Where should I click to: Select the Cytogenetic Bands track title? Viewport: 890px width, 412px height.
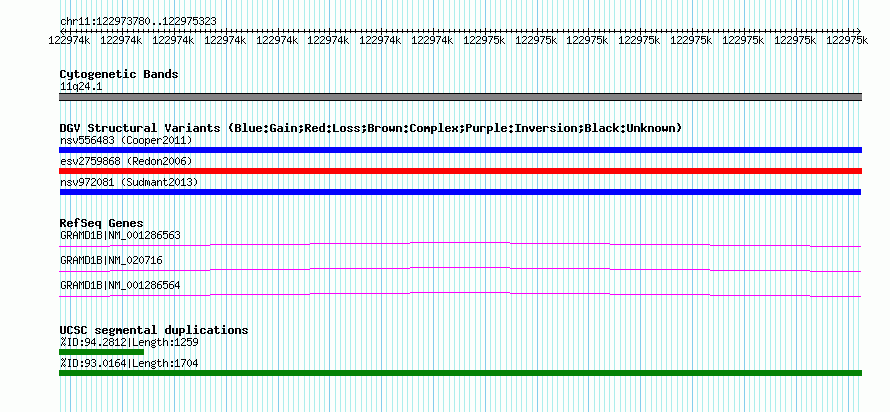pos(119,74)
